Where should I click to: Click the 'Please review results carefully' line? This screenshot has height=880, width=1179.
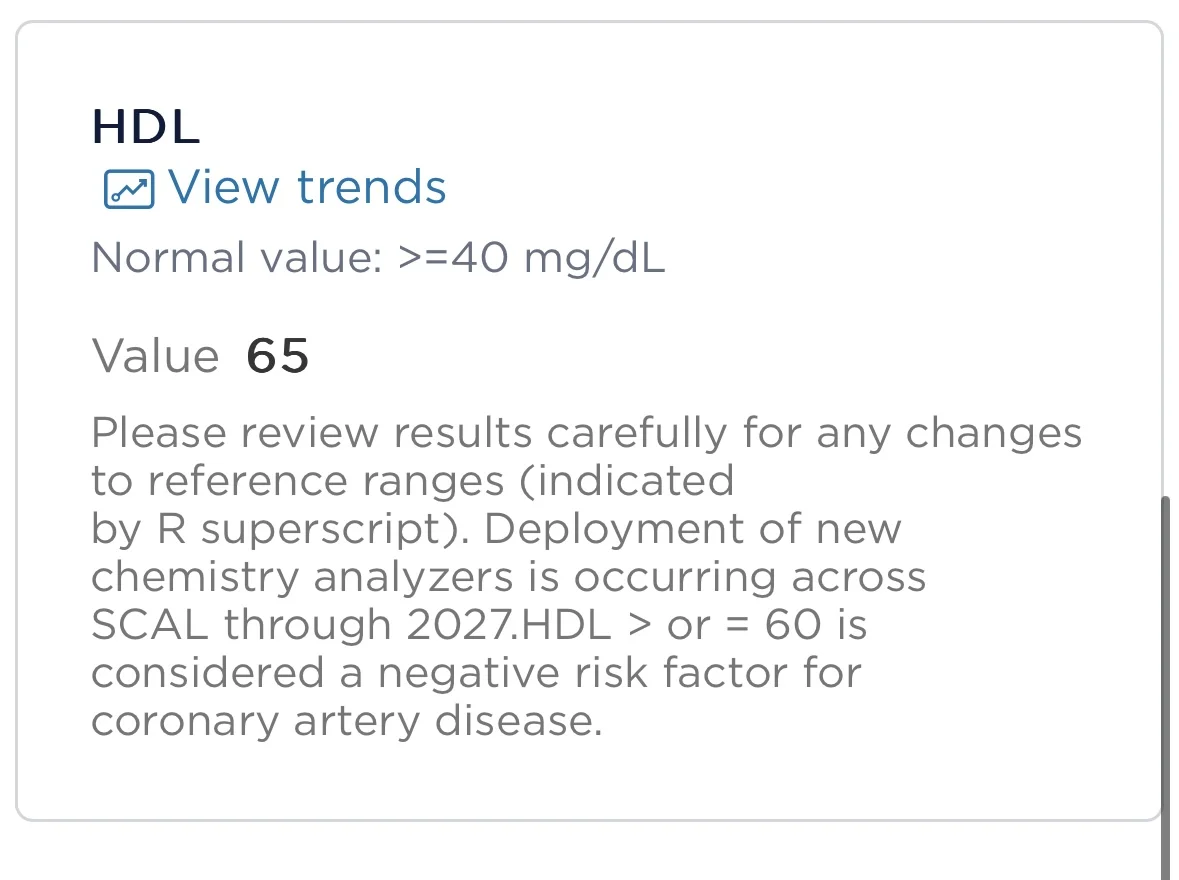(x=586, y=434)
